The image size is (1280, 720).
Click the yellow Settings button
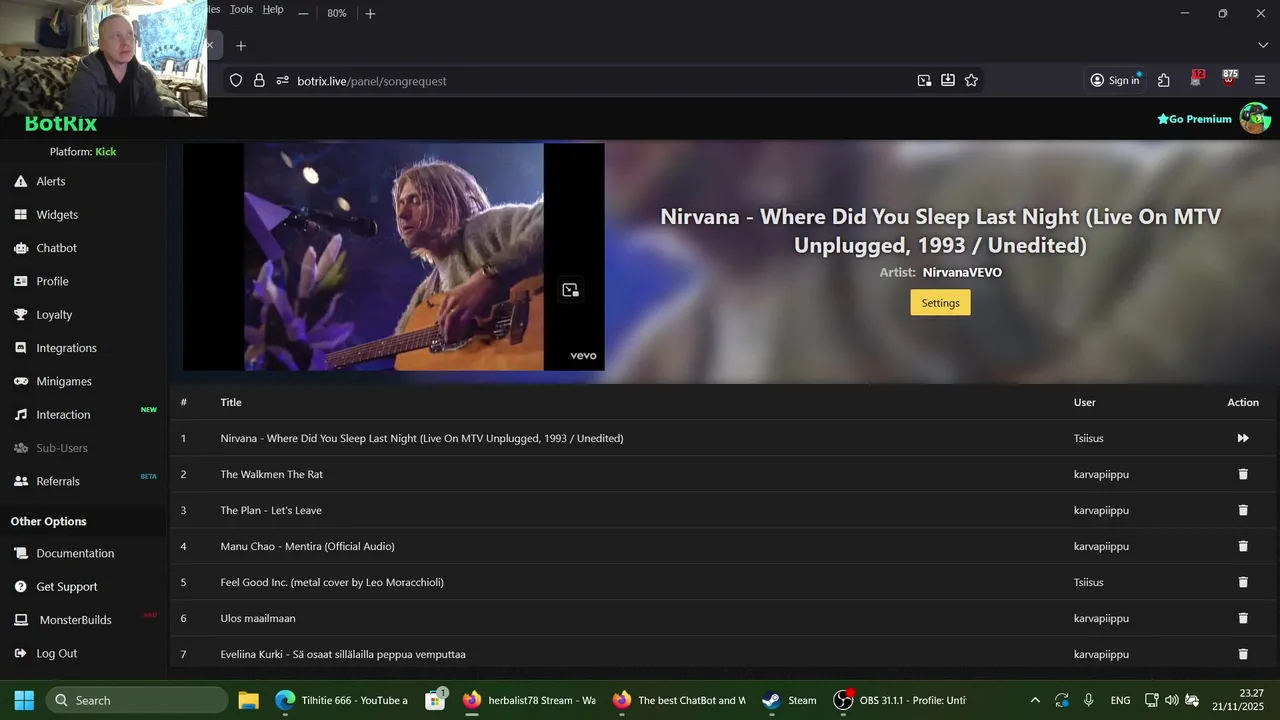coord(940,303)
